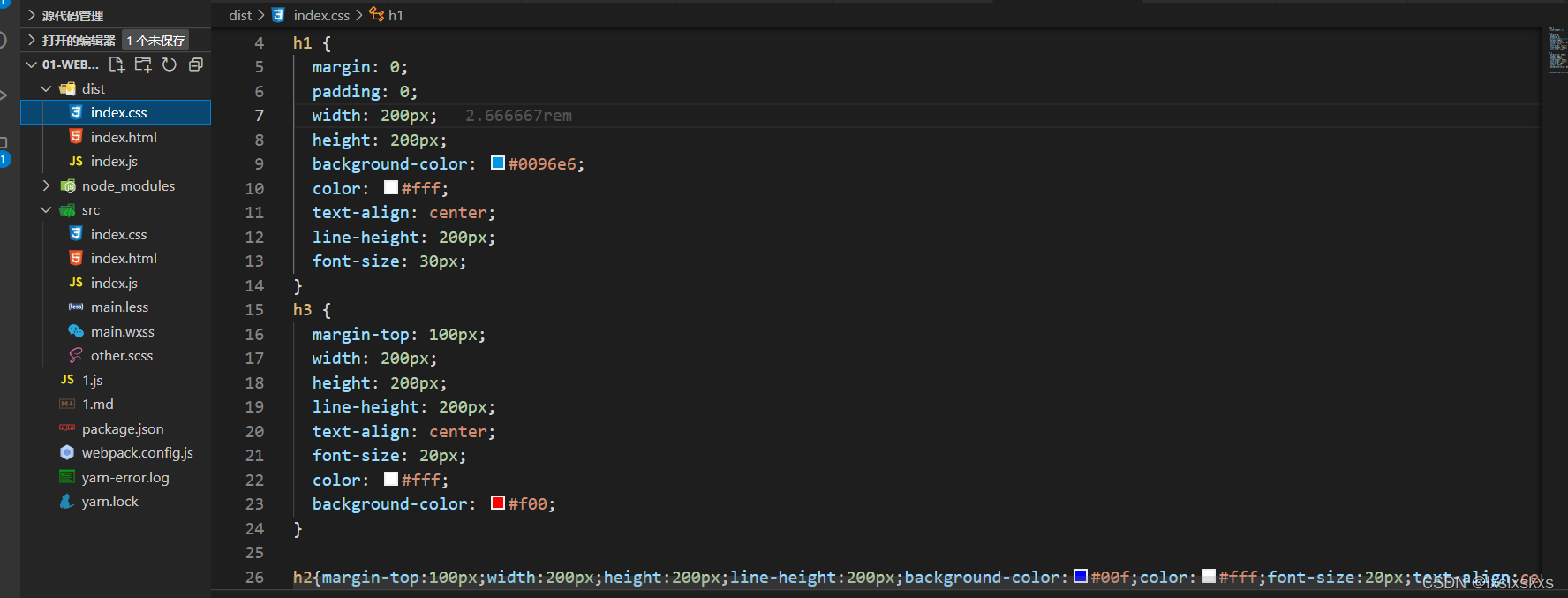Viewport: 1568px width, 598px height.
Task: Open index.html under dist folder
Action: 116,137
